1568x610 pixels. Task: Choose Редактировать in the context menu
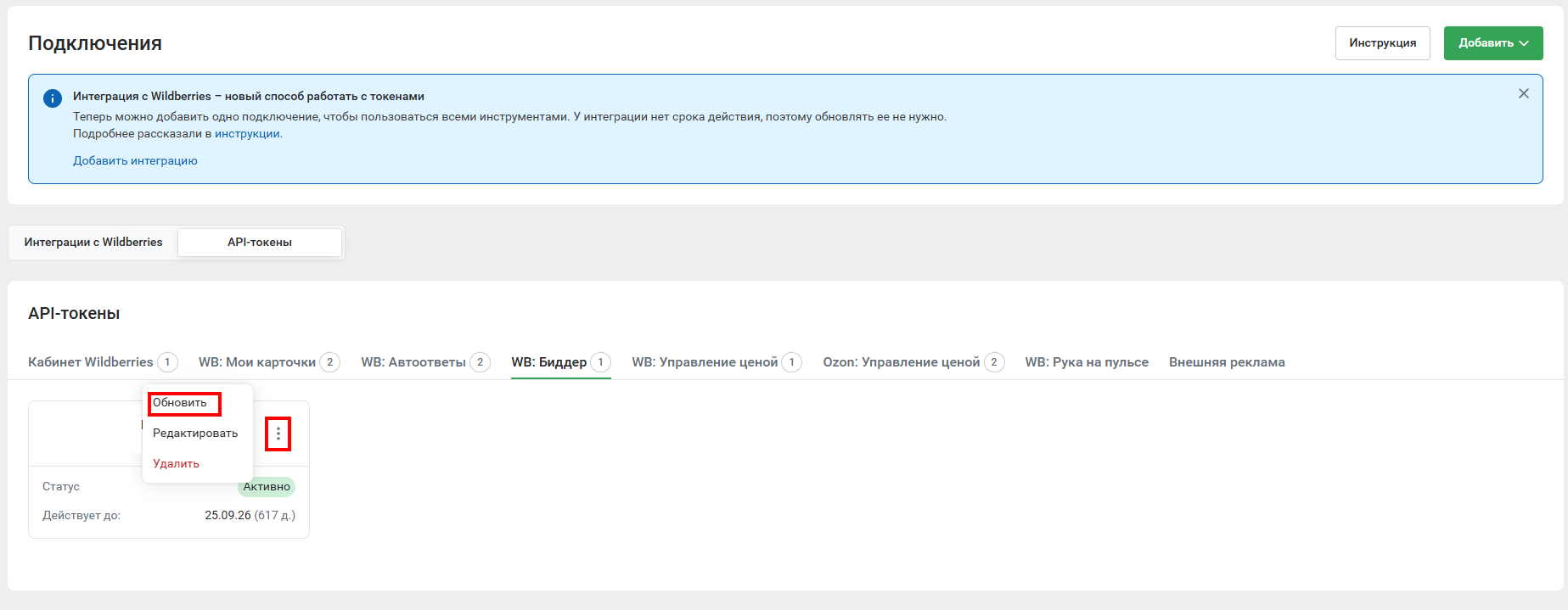coord(195,434)
